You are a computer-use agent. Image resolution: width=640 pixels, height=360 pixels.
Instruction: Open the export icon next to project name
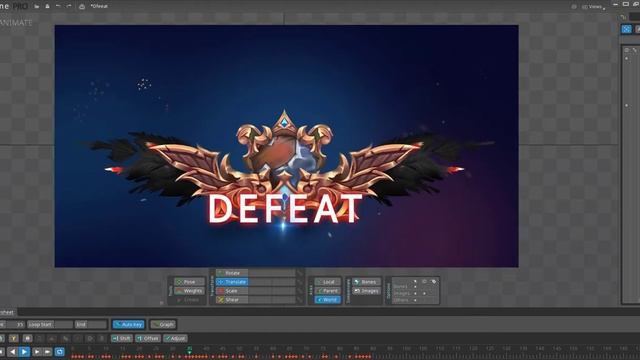click(82, 7)
